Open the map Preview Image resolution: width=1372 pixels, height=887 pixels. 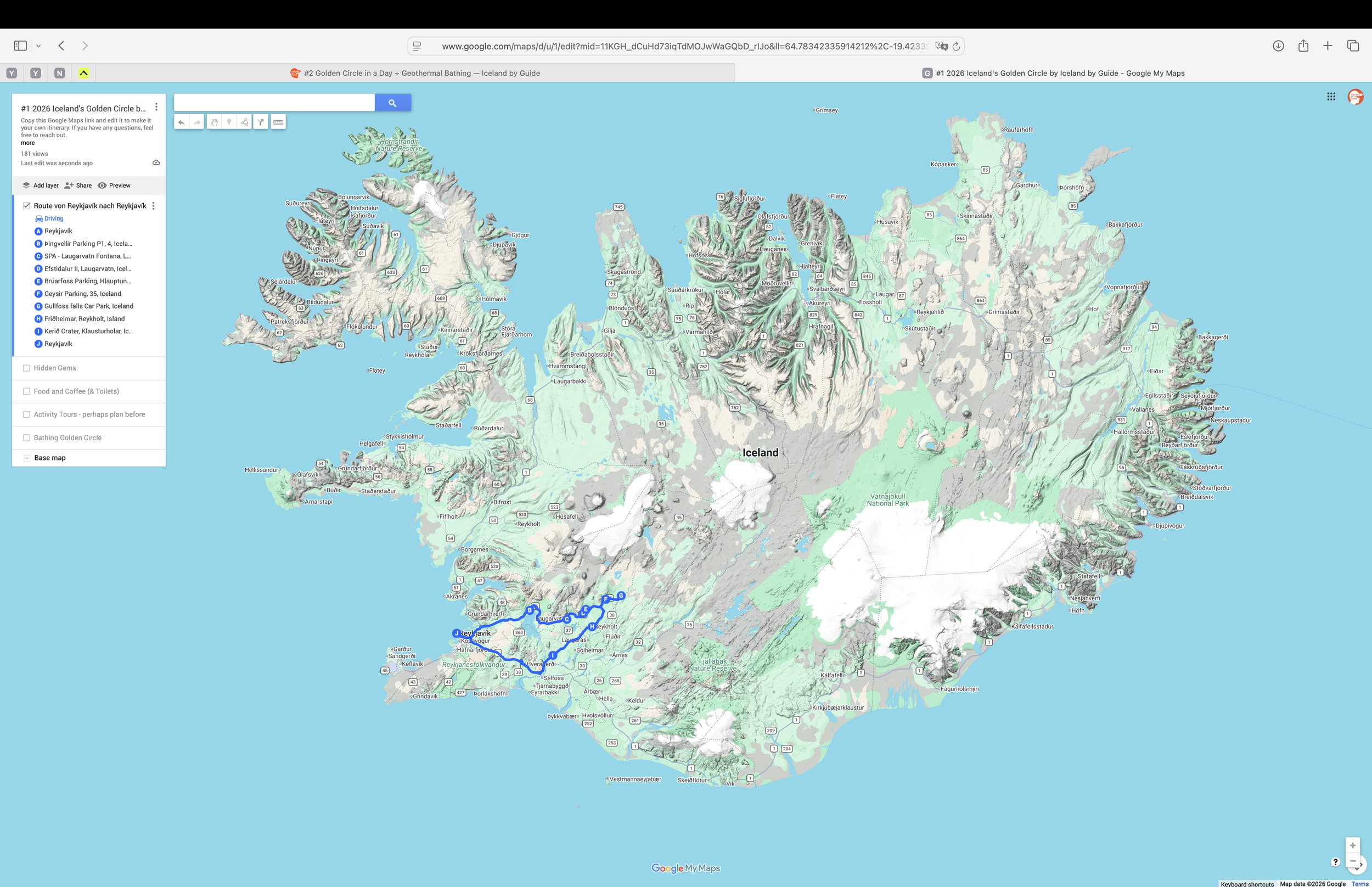pos(114,186)
